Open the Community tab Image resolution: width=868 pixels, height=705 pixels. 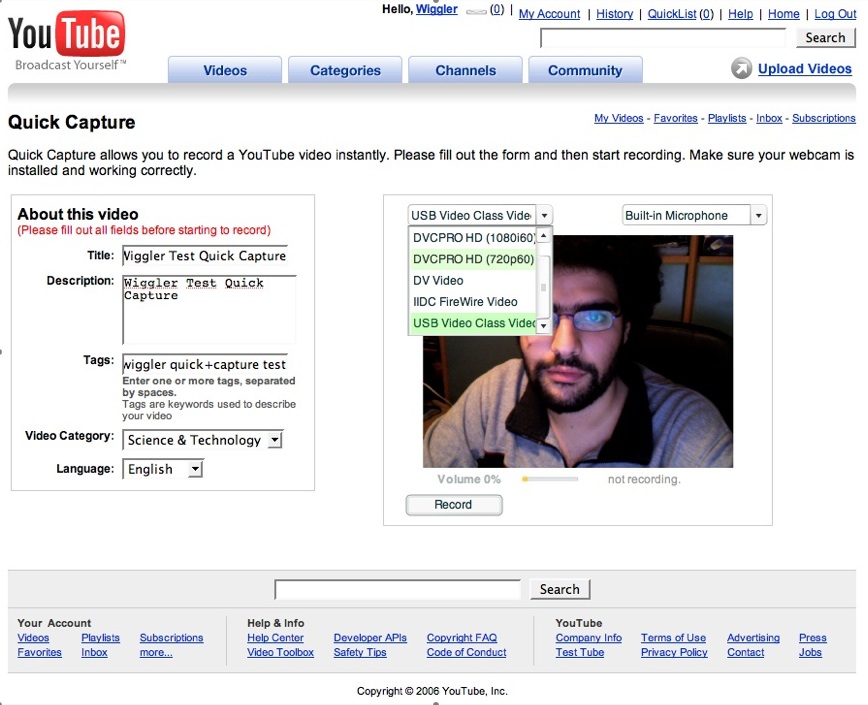[x=585, y=70]
